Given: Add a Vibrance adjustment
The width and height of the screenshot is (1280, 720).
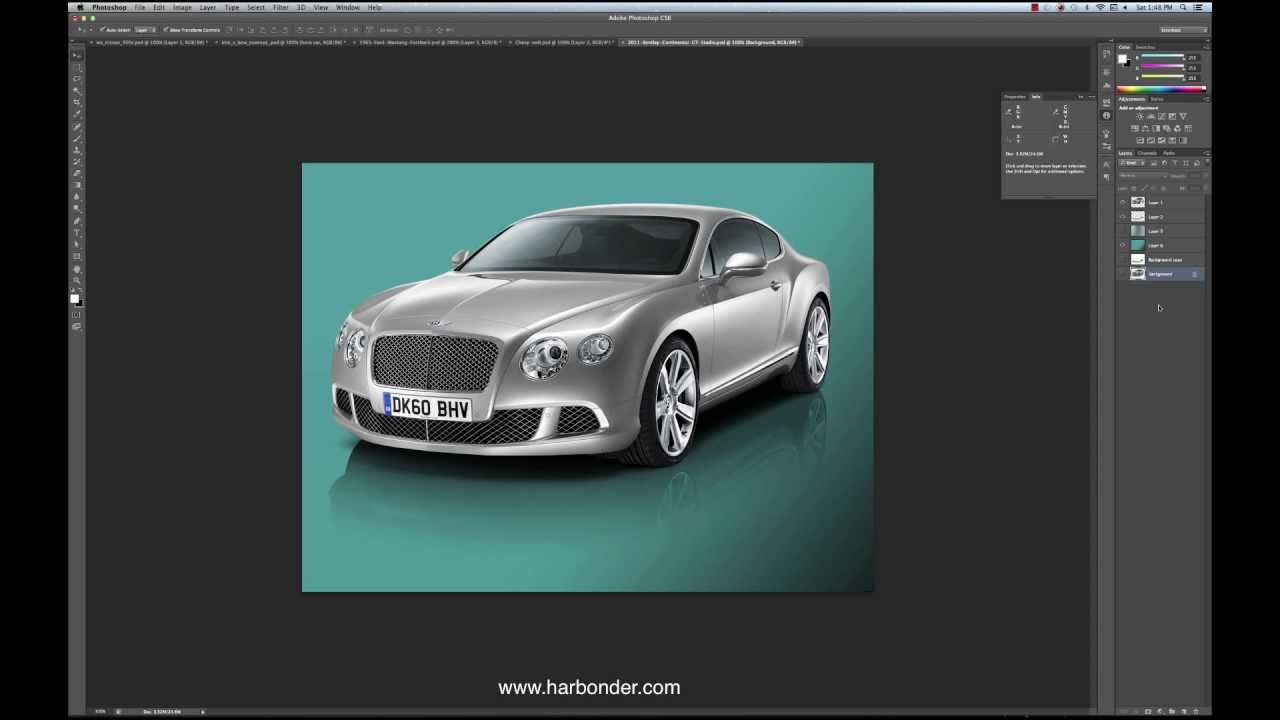Looking at the screenshot, I should (x=1183, y=117).
